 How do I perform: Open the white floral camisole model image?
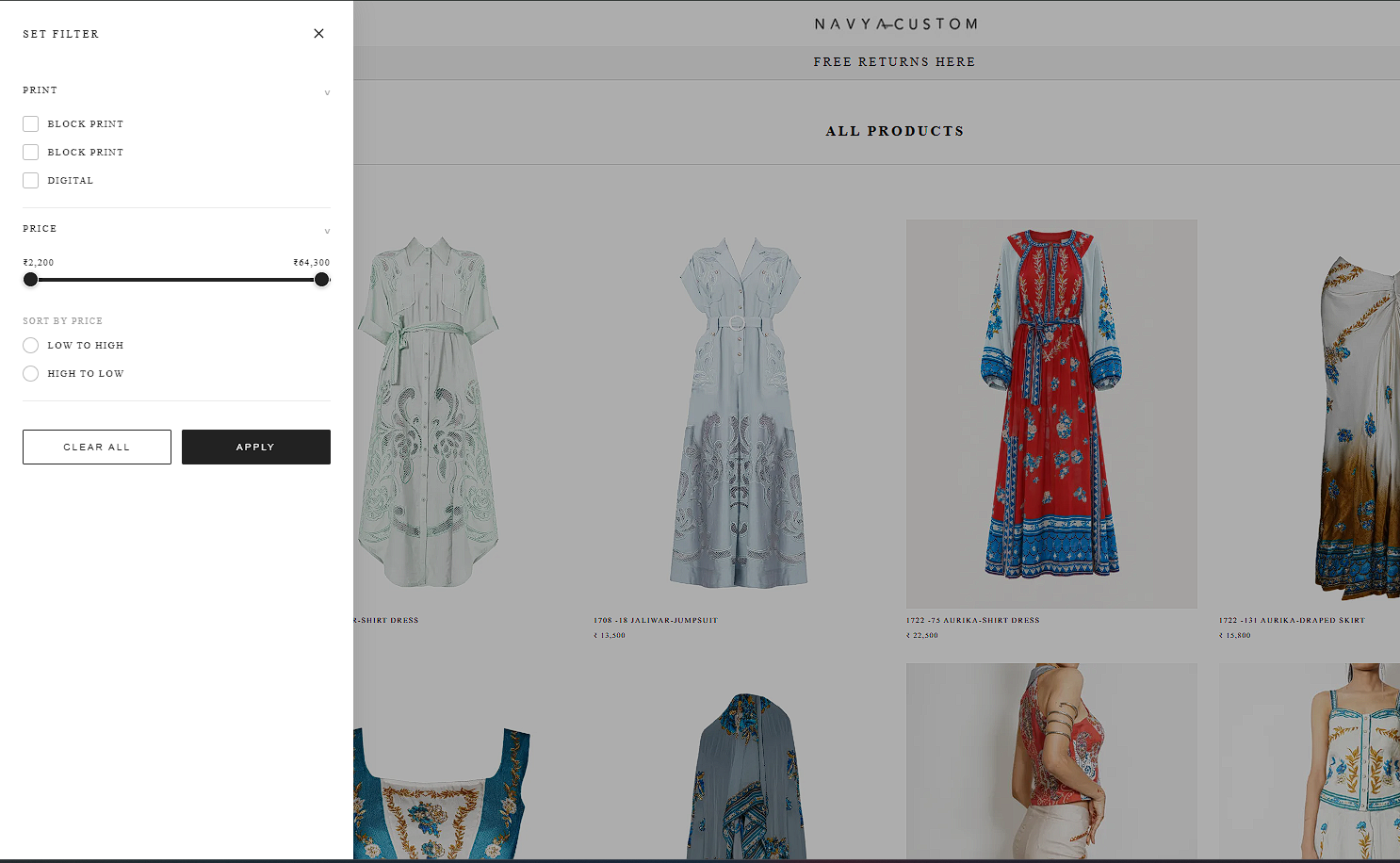pos(1310,761)
